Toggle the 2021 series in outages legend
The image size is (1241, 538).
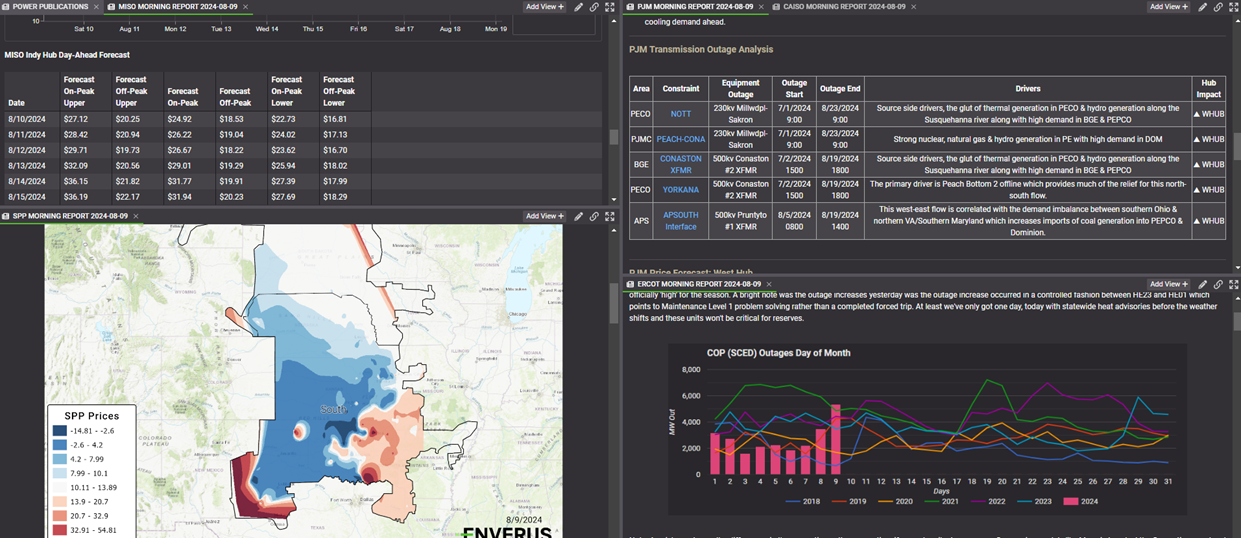coord(942,501)
